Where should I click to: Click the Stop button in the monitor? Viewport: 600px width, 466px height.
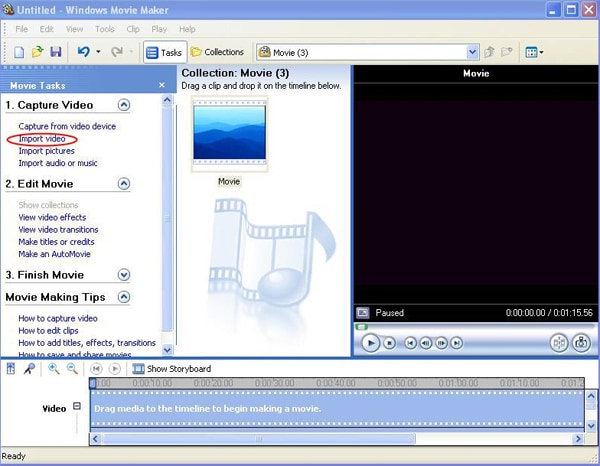click(x=390, y=343)
